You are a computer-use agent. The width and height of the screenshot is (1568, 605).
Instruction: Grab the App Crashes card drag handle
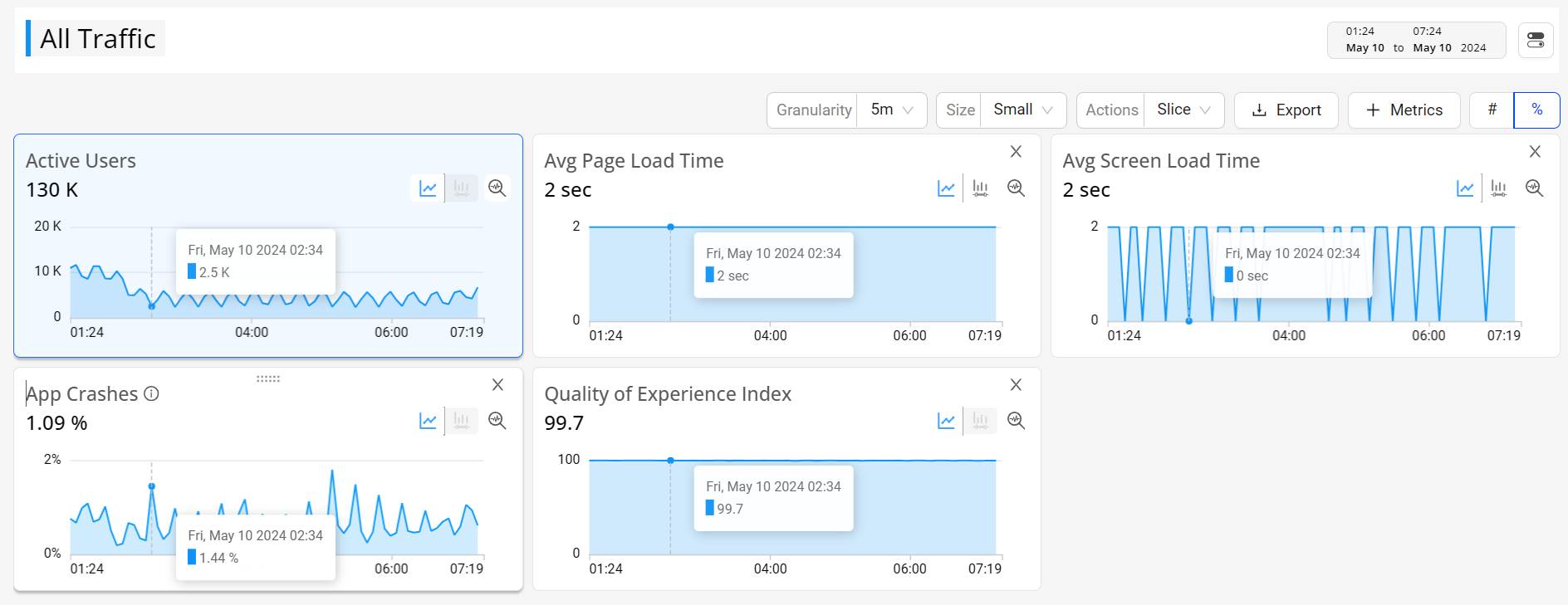[x=267, y=378]
